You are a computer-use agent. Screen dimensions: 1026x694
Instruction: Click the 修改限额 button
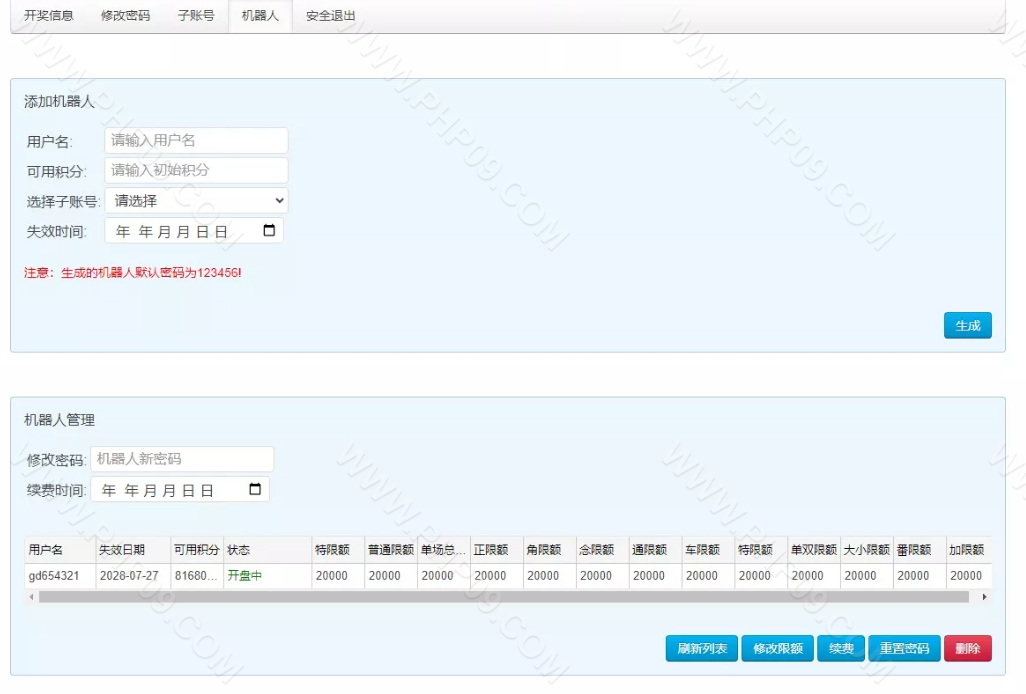[777, 649]
